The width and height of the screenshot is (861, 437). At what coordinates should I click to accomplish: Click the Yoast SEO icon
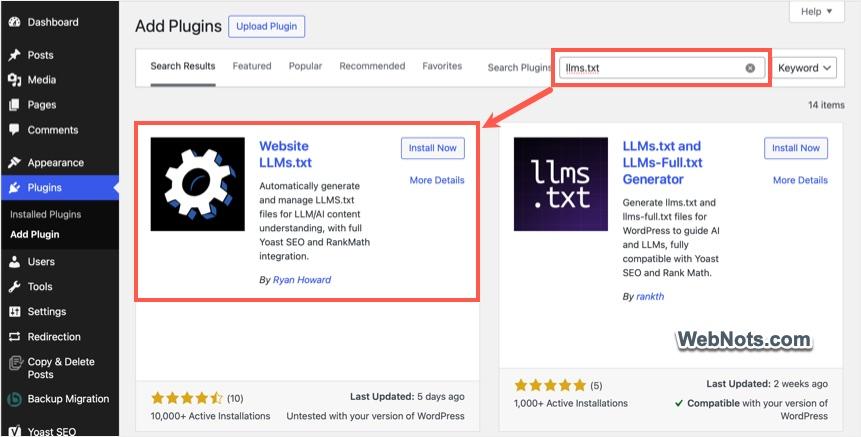(x=15, y=431)
